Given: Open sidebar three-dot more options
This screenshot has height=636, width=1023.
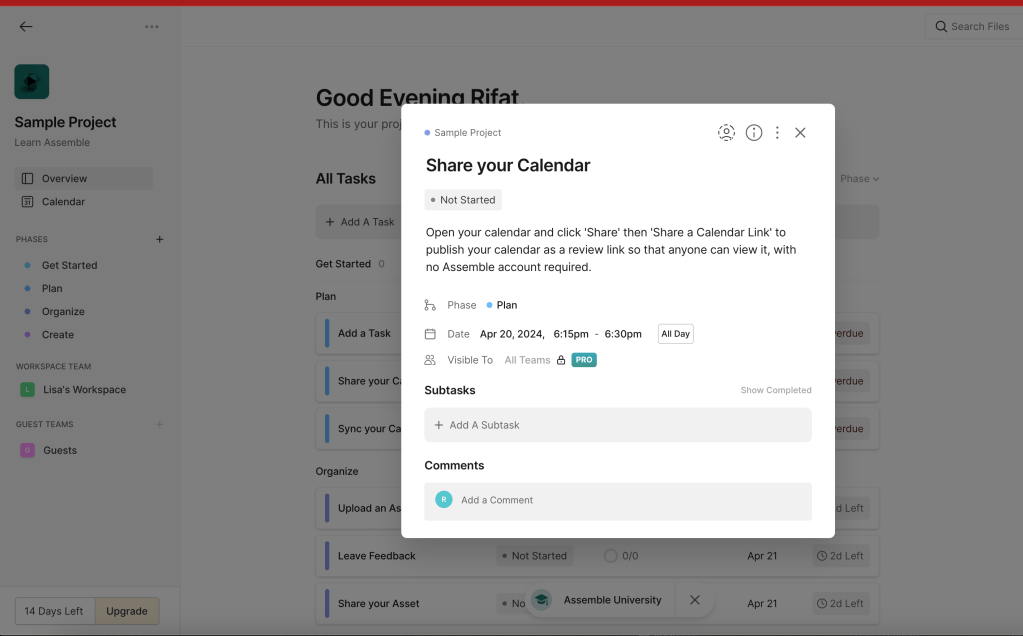Looking at the screenshot, I should pos(151,27).
